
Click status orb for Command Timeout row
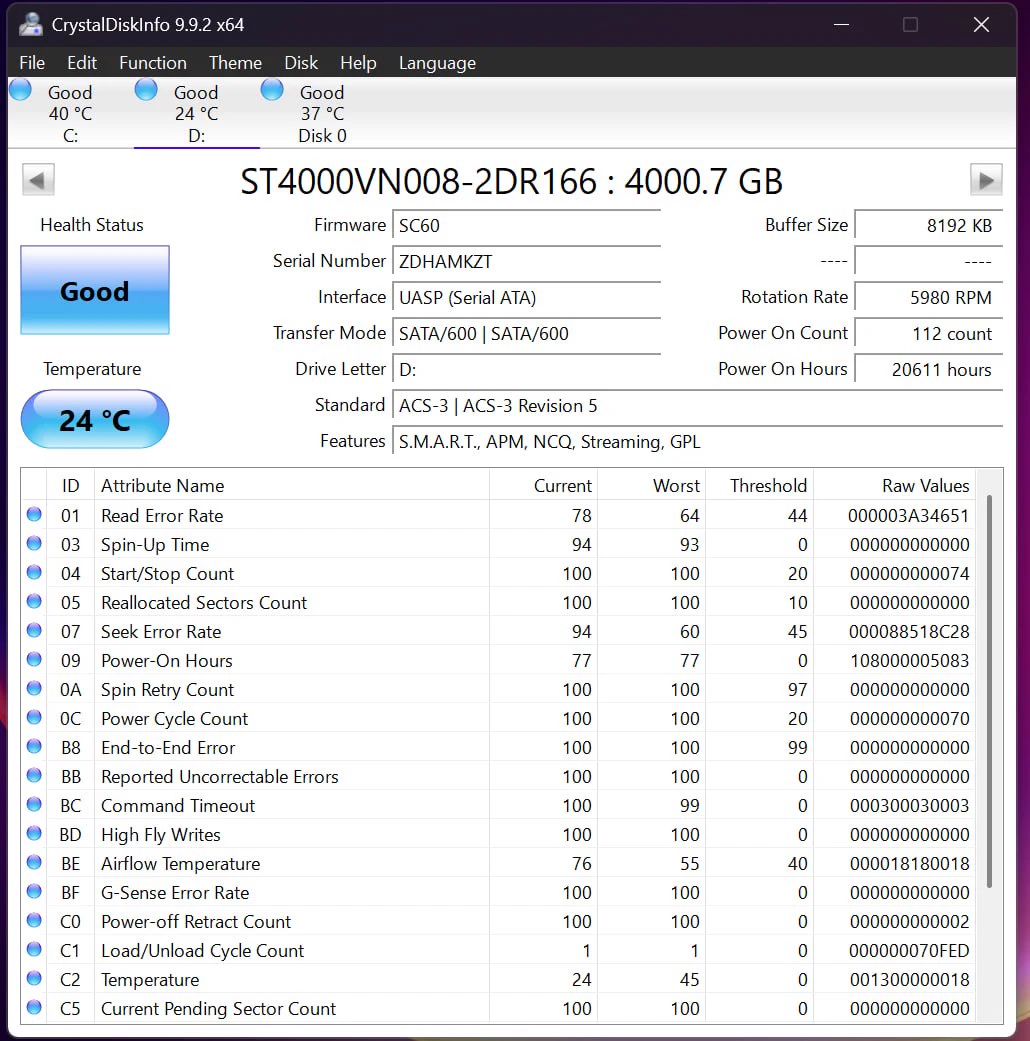[34, 804]
